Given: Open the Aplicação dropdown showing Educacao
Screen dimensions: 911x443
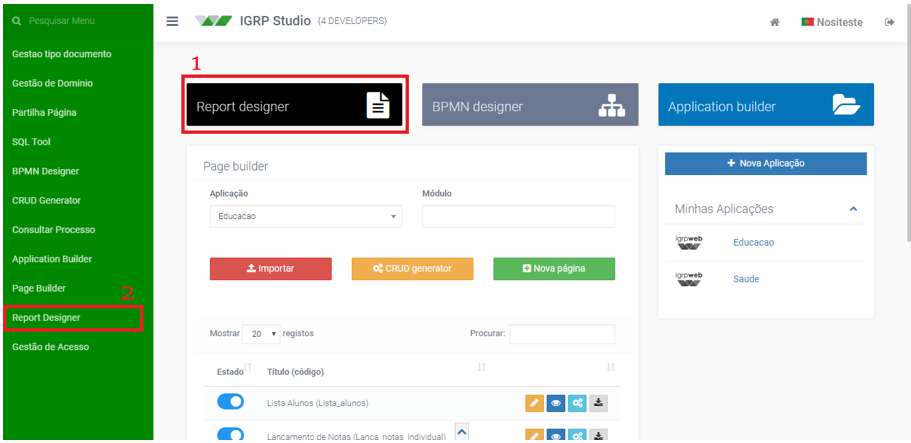Looking at the screenshot, I should [x=306, y=216].
